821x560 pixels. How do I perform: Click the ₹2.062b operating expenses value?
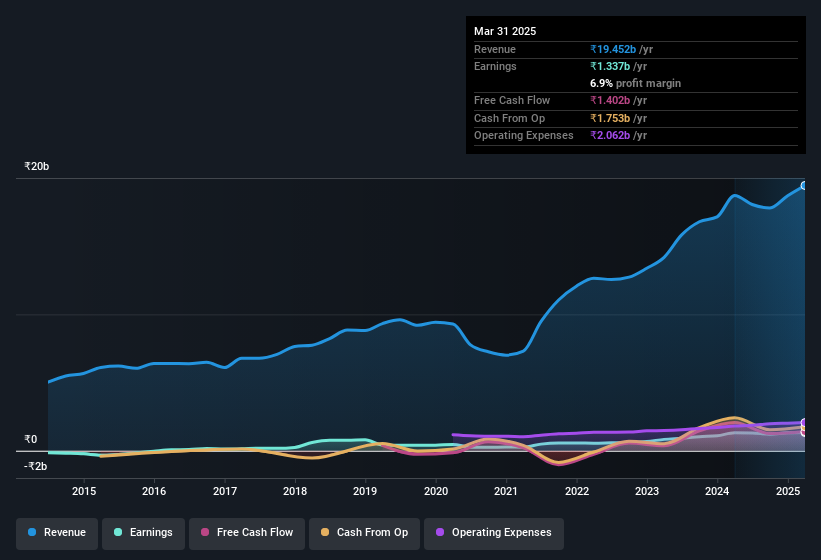click(x=610, y=136)
